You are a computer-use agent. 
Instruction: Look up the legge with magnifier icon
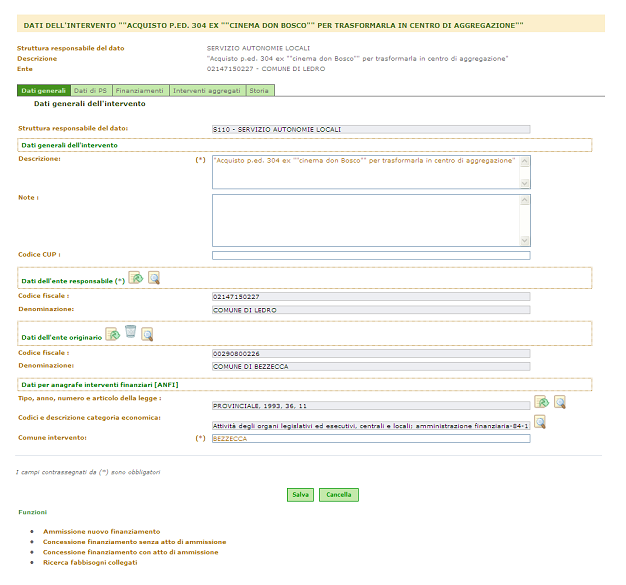coord(560,402)
